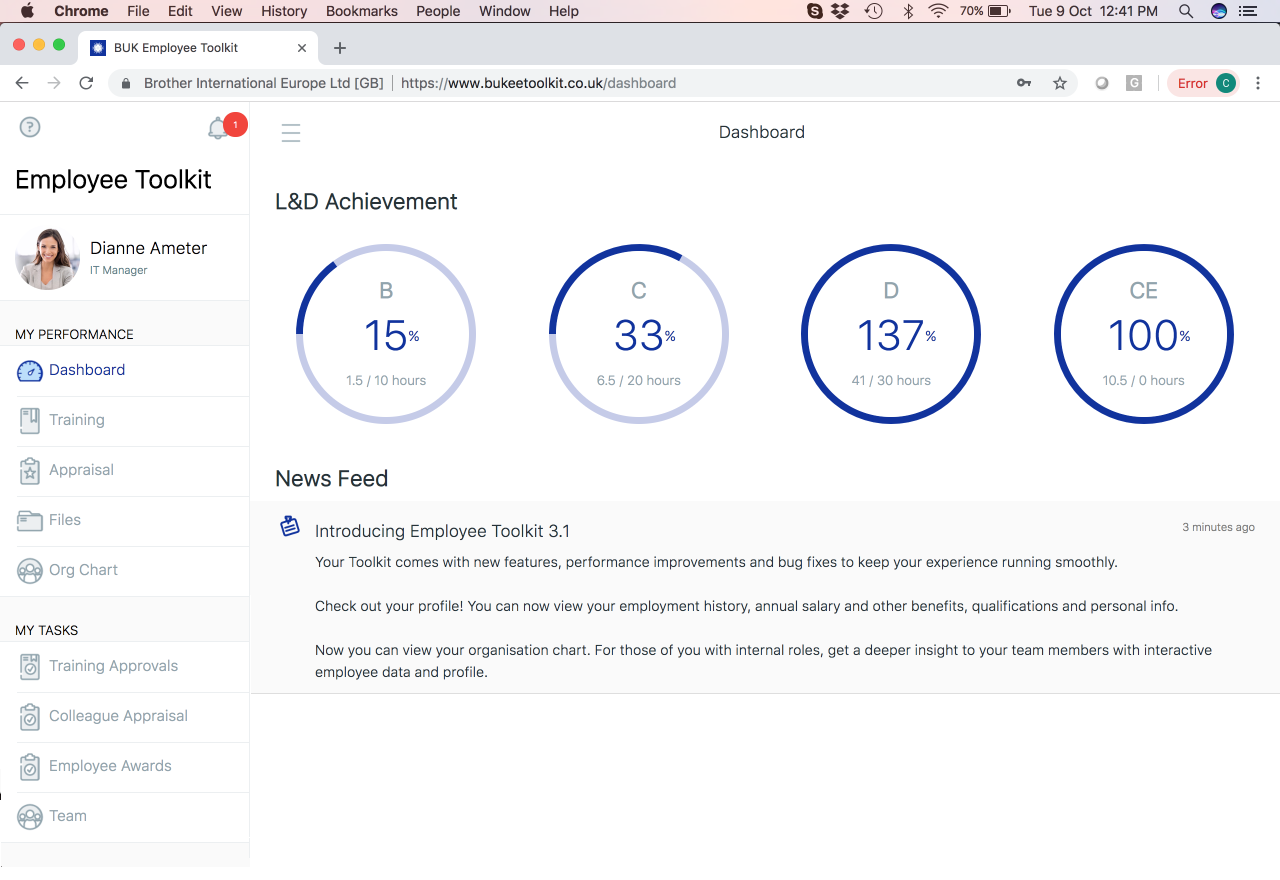Click the Files folder icon
Image resolution: width=1280 pixels, height=880 pixels.
pyautogui.click(x=30, y=521)
